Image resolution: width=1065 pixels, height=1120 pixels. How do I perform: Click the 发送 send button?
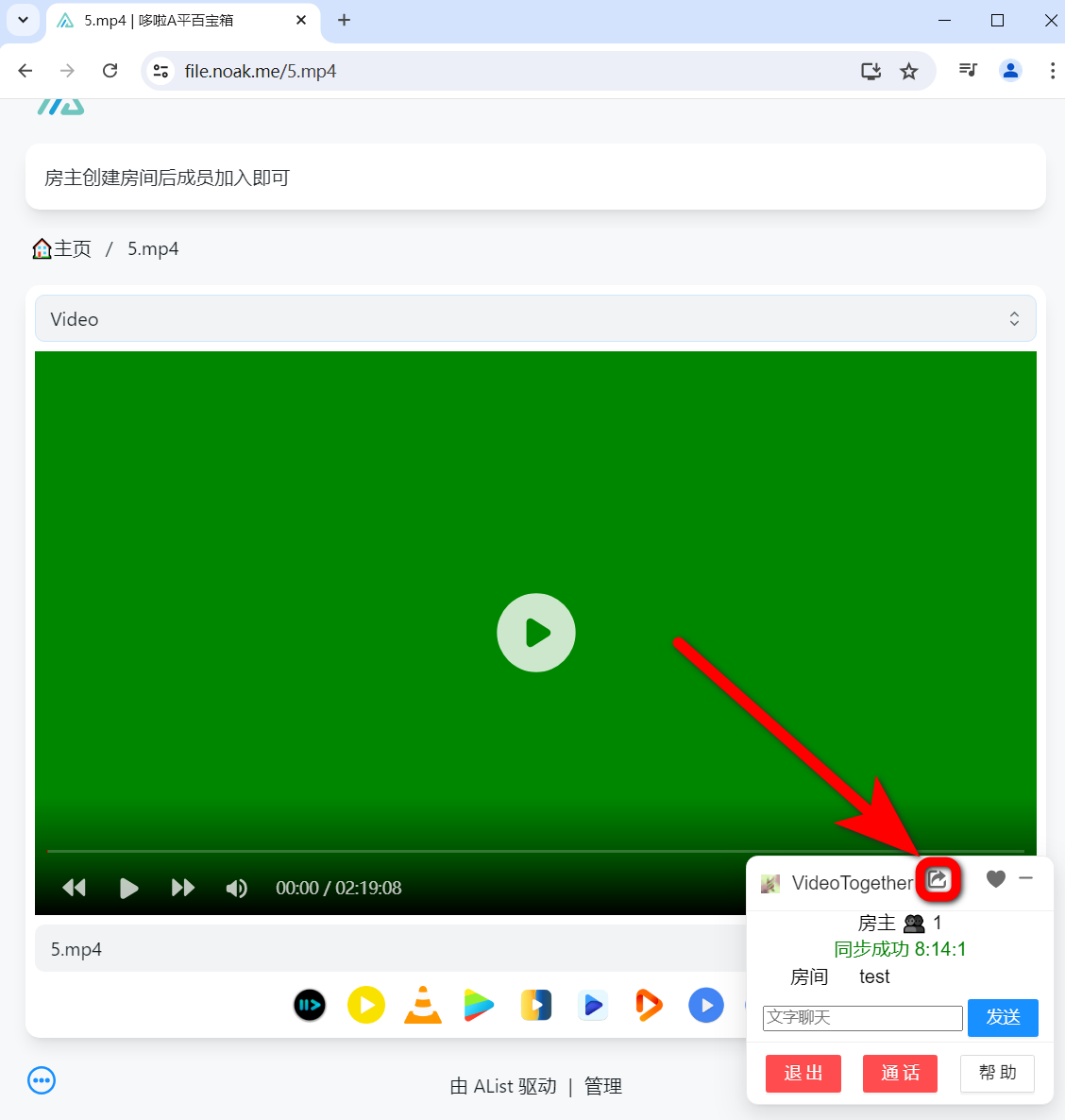1002,1017
